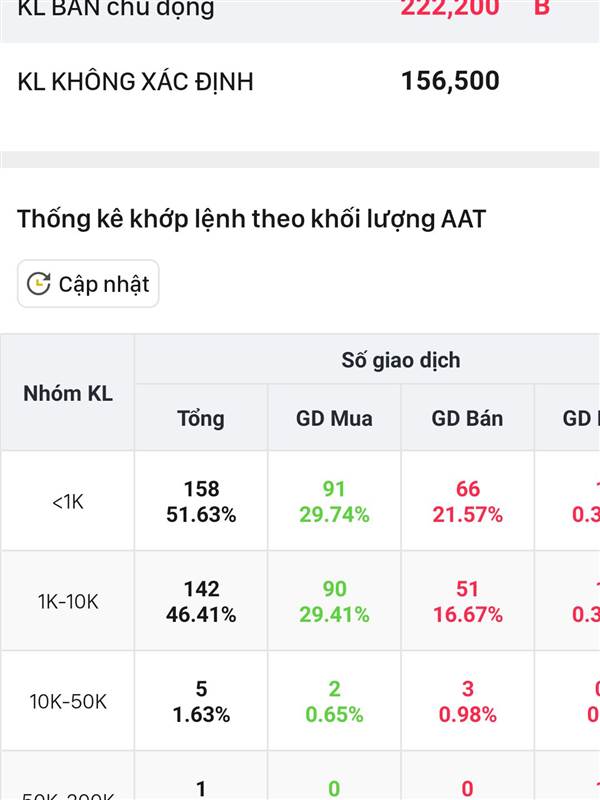The width and height of the screenshot is (600, 800).
Task: Click the 90 buy cell at 29.41%
Action: click(334, 601)
